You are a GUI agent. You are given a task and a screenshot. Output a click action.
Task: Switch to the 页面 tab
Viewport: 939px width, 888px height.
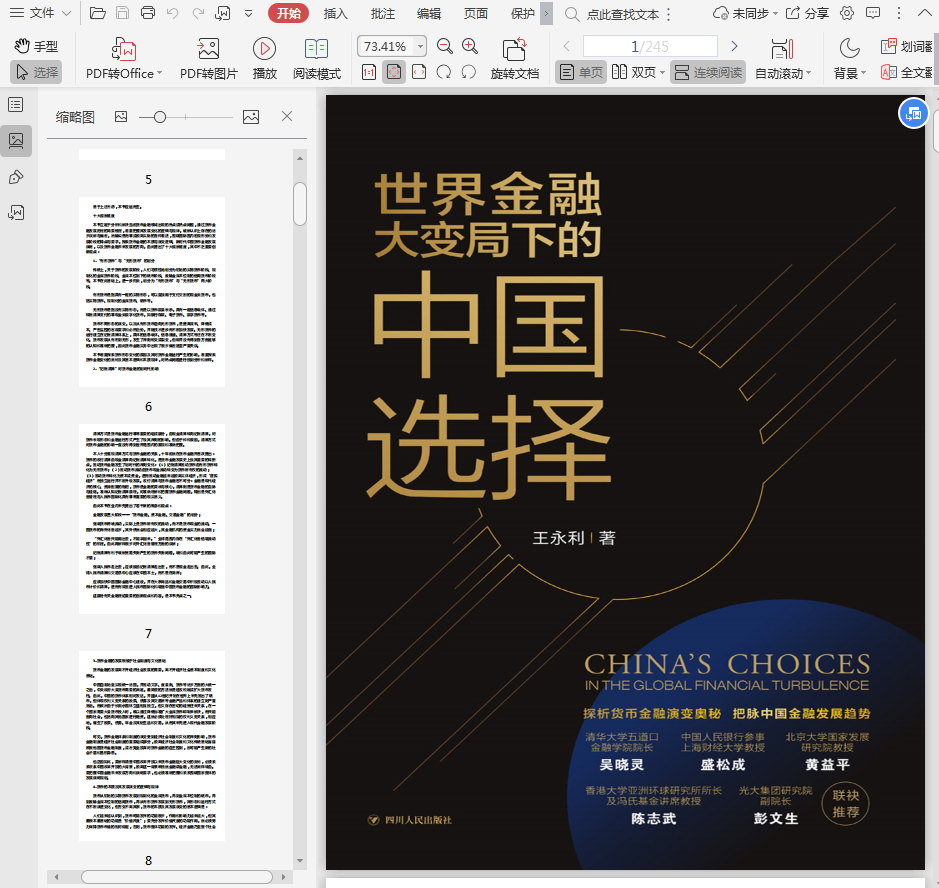(475, 13)
